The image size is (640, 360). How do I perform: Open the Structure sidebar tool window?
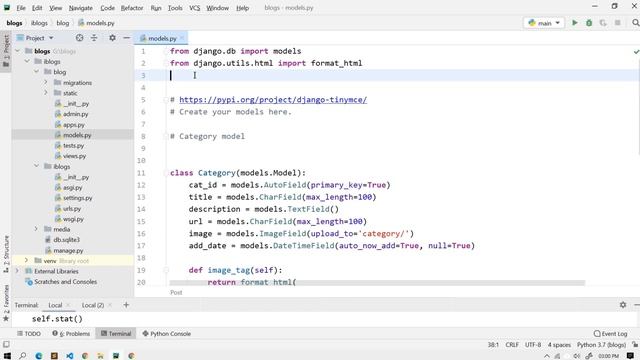coord(6,254)
